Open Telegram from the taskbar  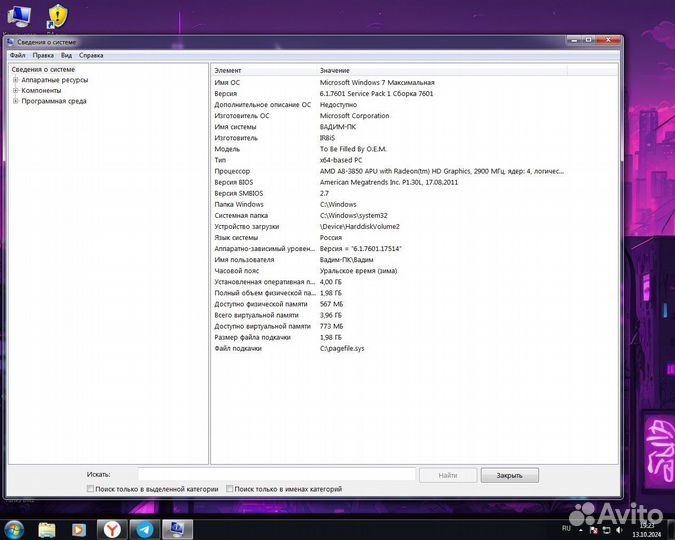tap(145, 529)
